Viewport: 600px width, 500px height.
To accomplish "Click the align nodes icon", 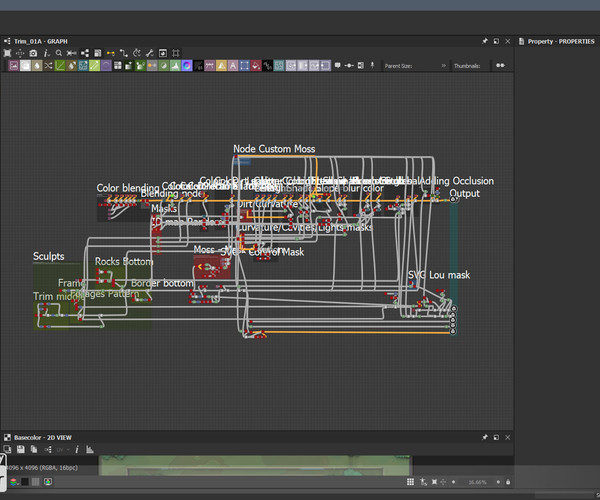I will pos(72,53).
